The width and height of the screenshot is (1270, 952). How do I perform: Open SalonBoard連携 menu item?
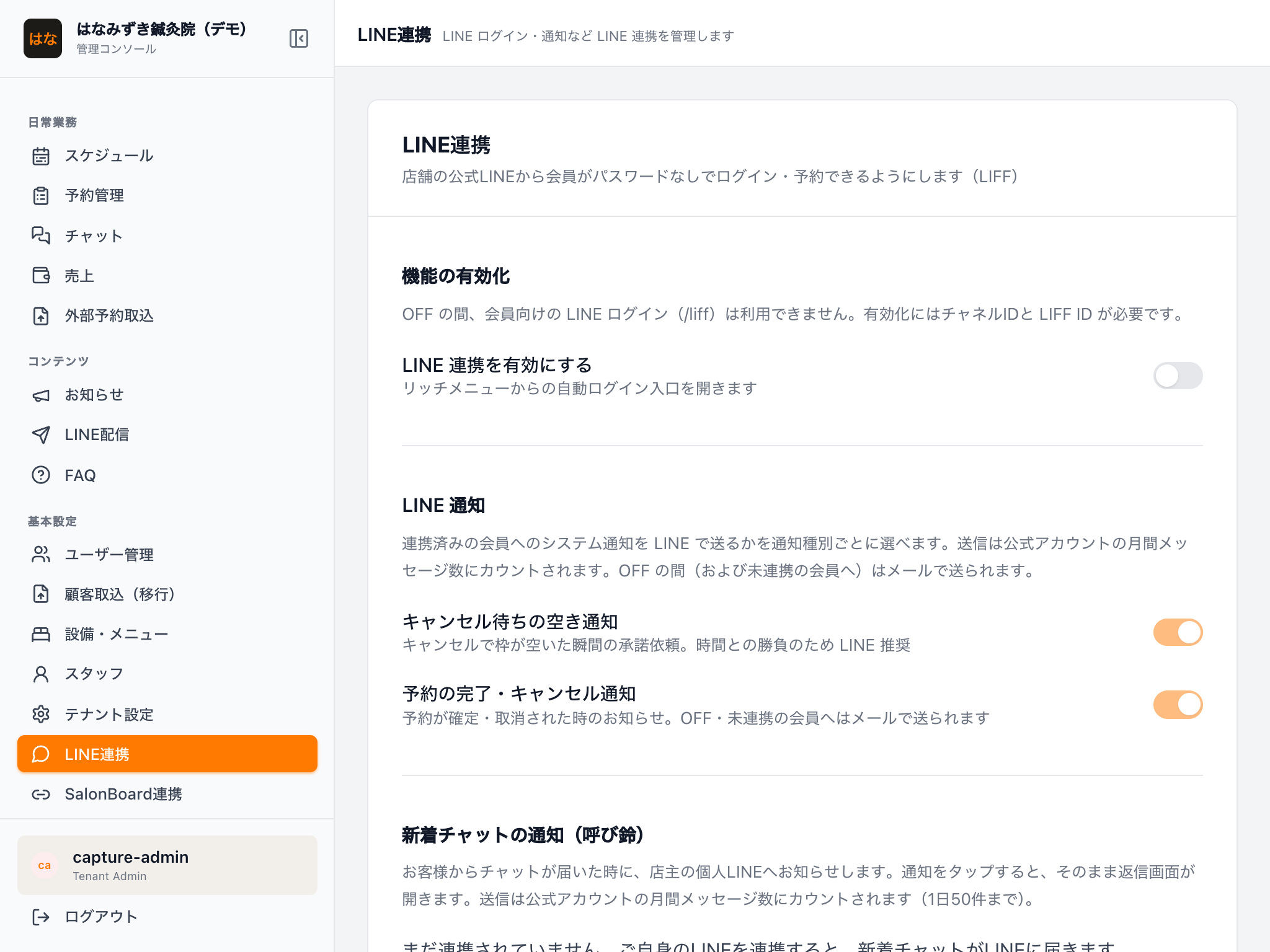tap(167, 794)
